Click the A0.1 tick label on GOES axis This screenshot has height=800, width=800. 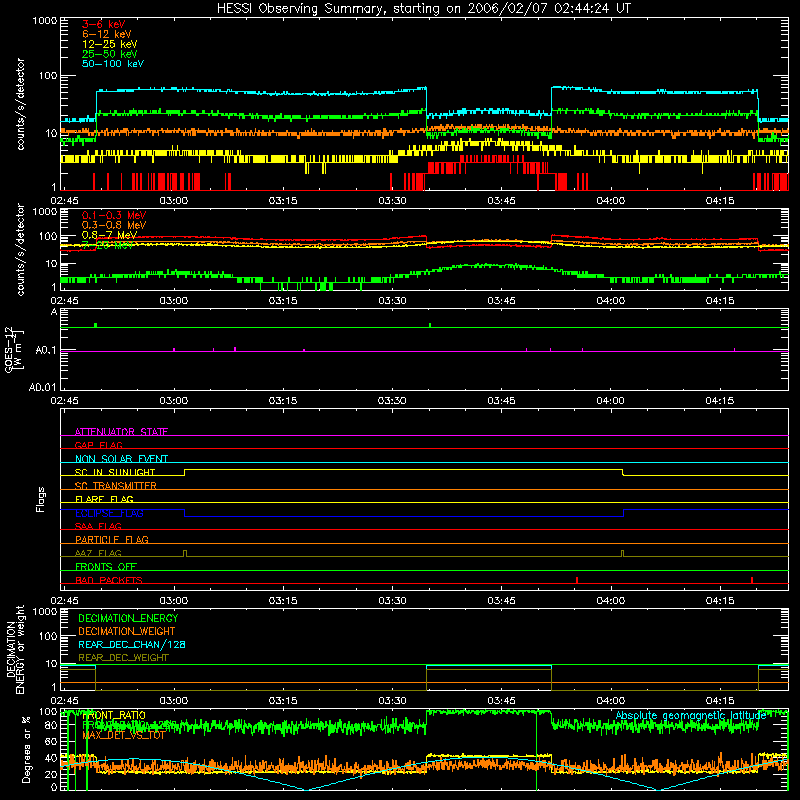click(x=45, y=351)
